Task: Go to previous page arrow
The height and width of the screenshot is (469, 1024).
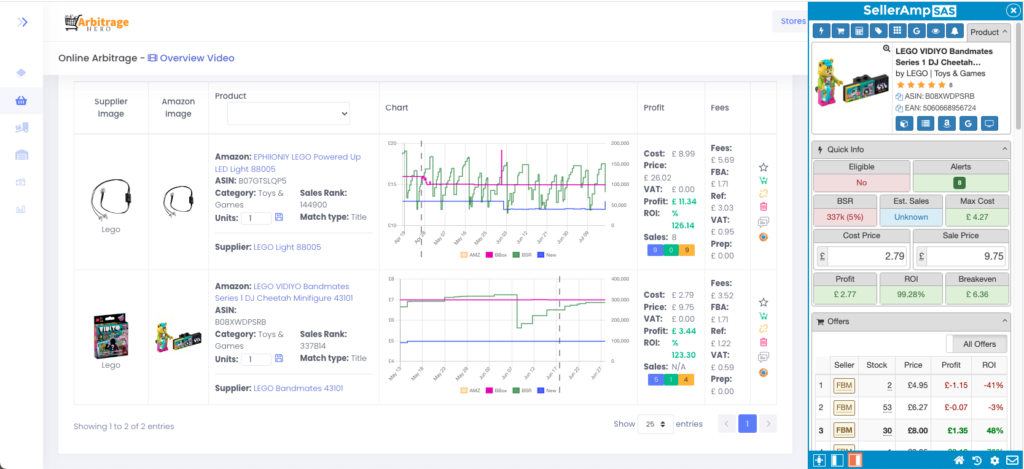Action: click(x=728, y=424)
